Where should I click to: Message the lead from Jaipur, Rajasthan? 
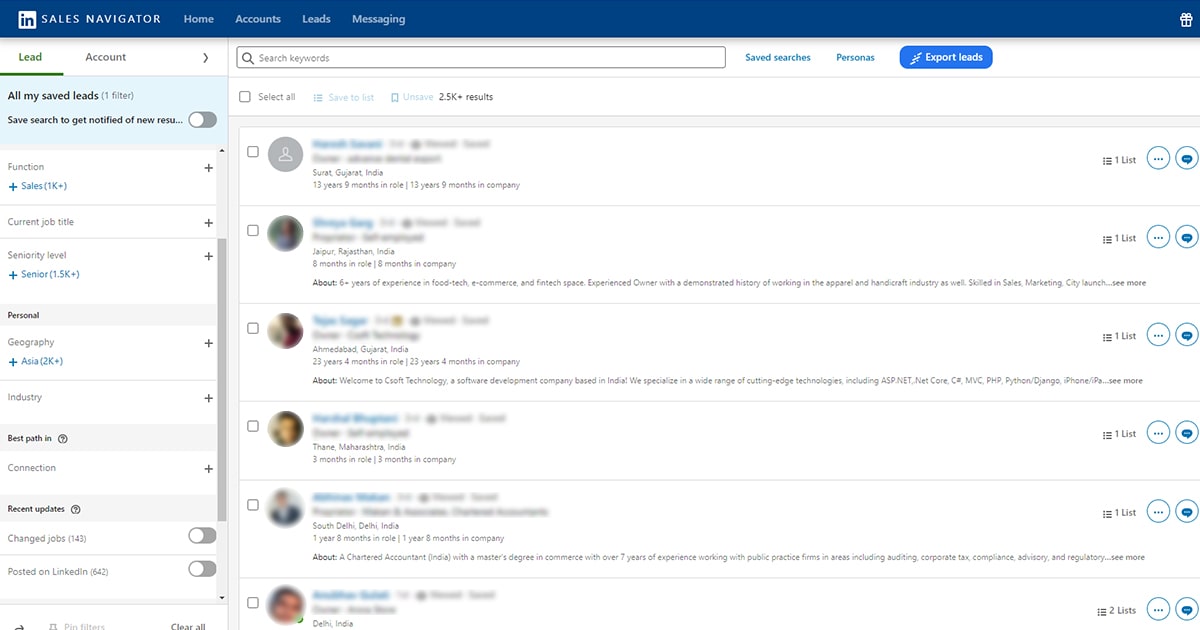click(1186, 238)
